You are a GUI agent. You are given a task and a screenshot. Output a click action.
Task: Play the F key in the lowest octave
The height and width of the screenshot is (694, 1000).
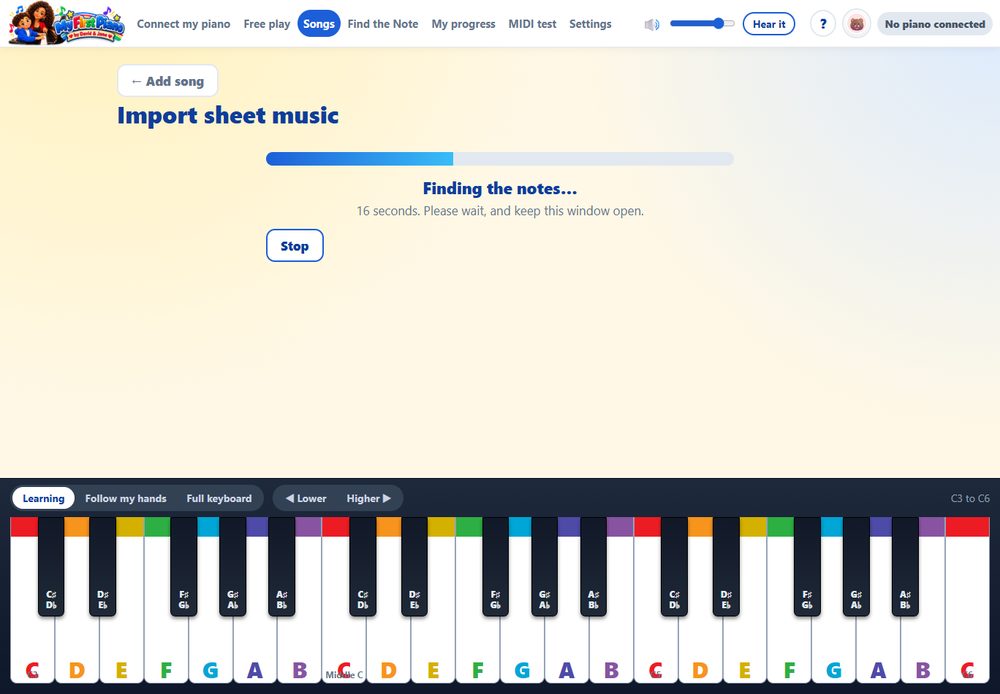[166, 651]
